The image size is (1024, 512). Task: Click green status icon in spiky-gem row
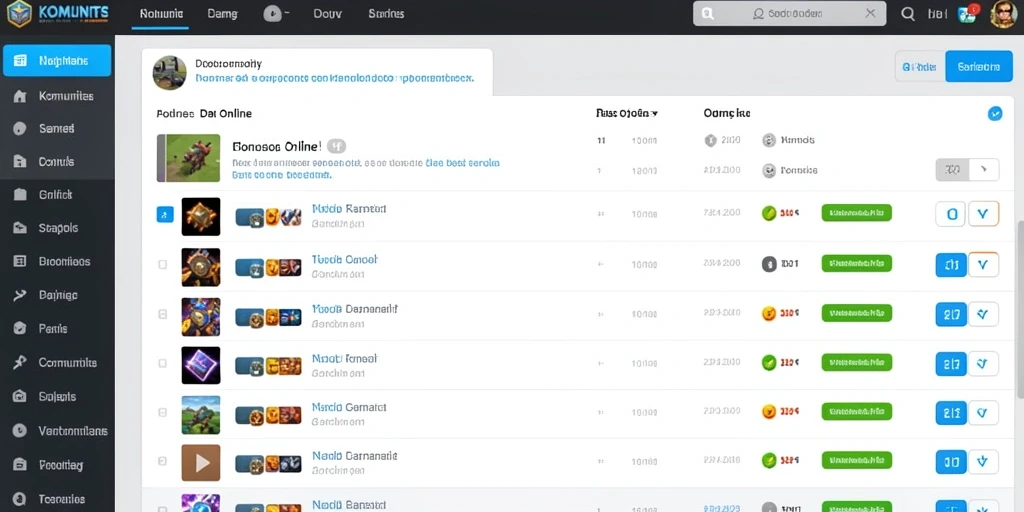coord(769,213)
